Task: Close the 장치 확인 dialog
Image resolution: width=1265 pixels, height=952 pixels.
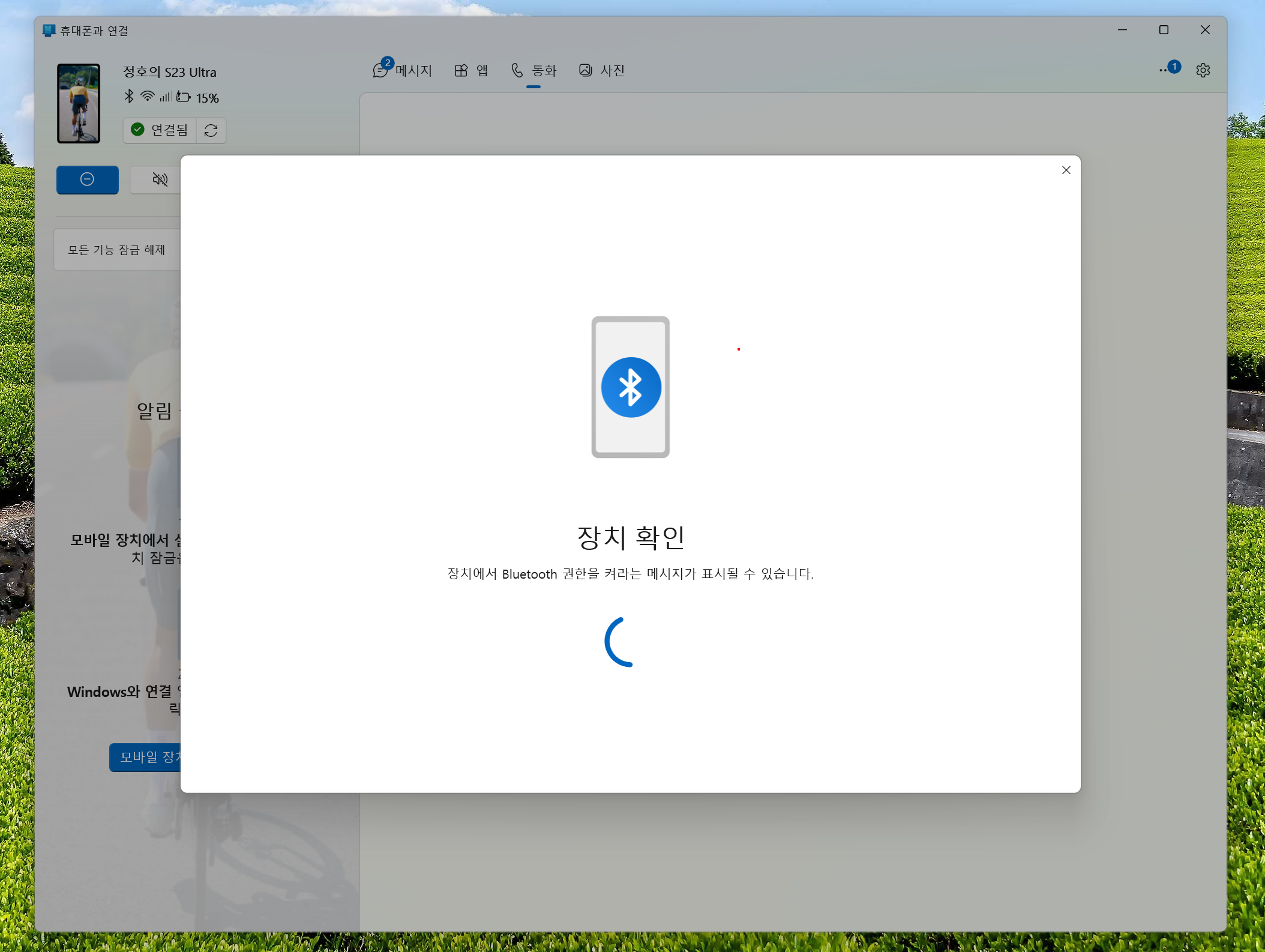Action: pos(1066,170)
